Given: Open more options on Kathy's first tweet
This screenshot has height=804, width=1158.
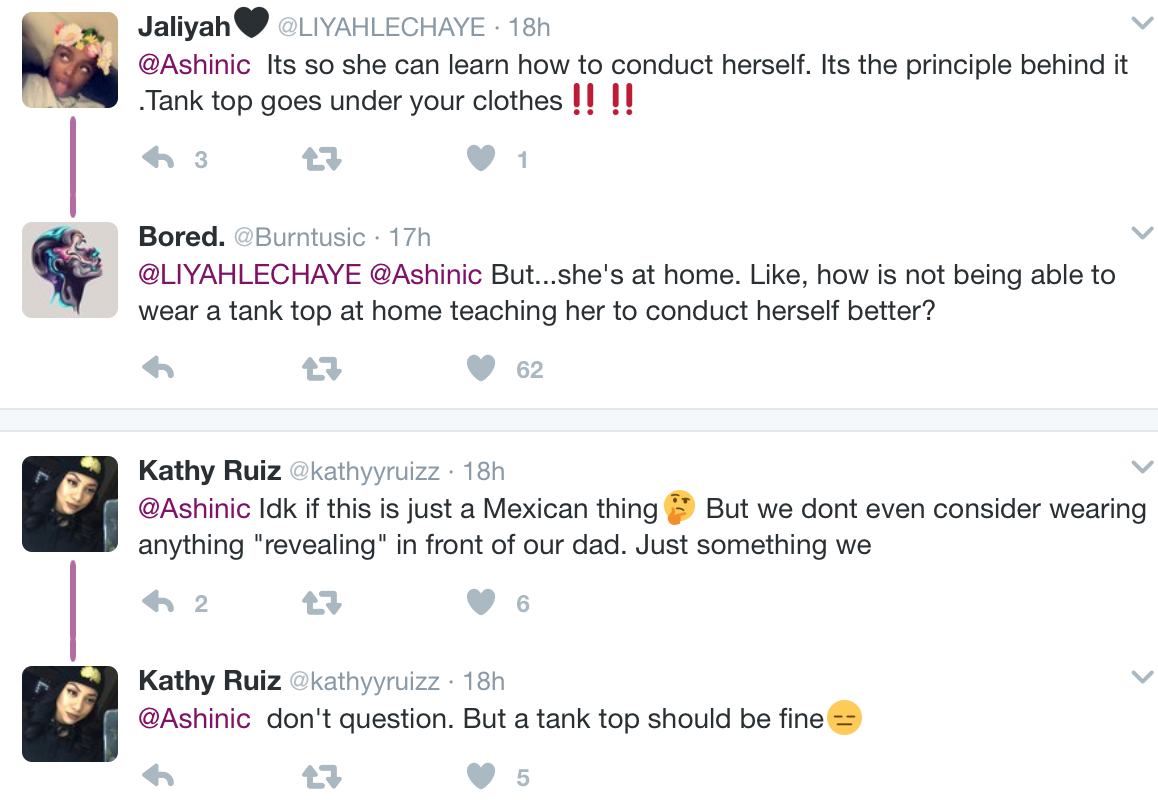Looking at the screenshot, I should [x=1141, y=467].
